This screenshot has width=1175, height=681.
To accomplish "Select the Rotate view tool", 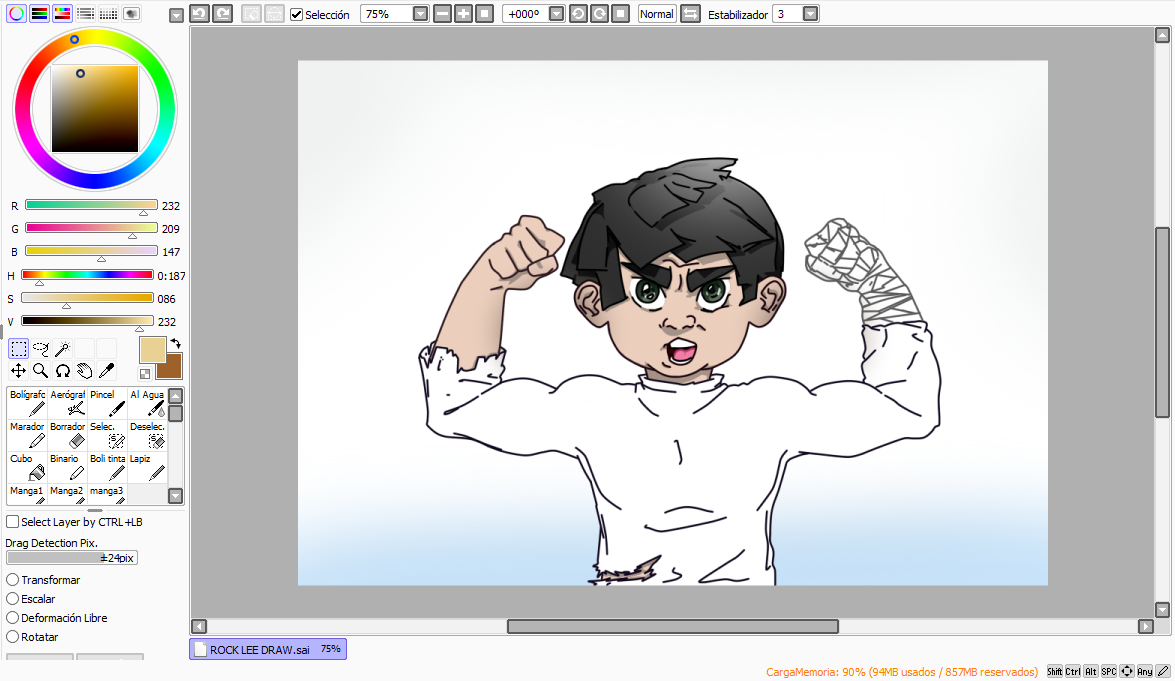I will click(x=62, y=370).
